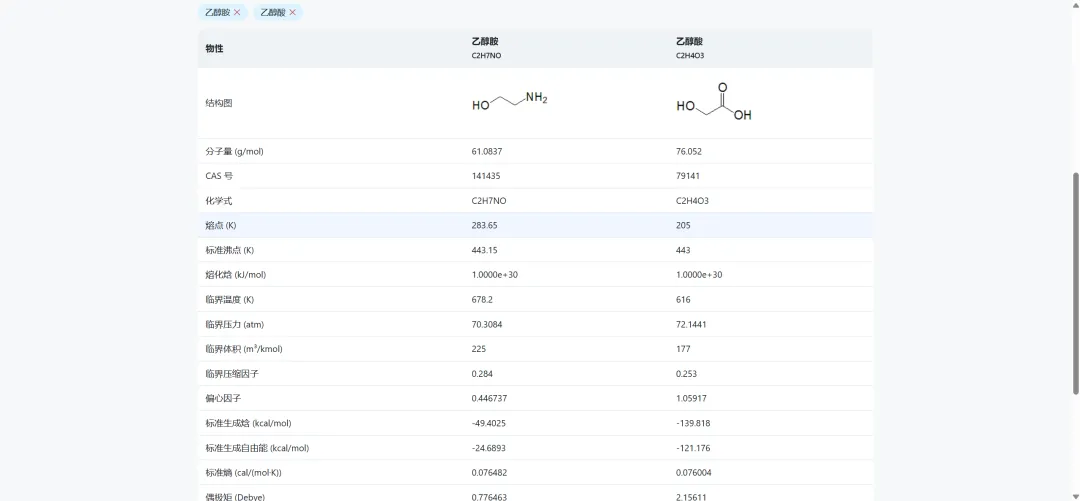Click the 乙醇酸 structure diagram image
This screenshot has width=1080, height=501.
tap(714, 102)
